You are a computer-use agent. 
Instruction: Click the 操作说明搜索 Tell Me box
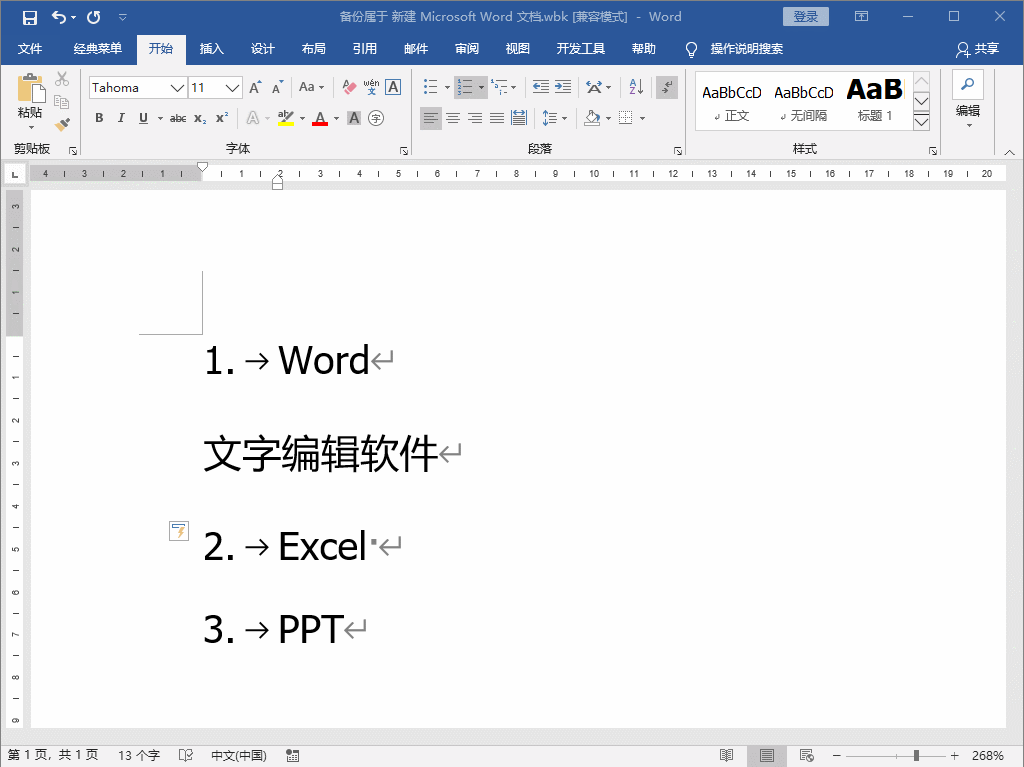746,49
